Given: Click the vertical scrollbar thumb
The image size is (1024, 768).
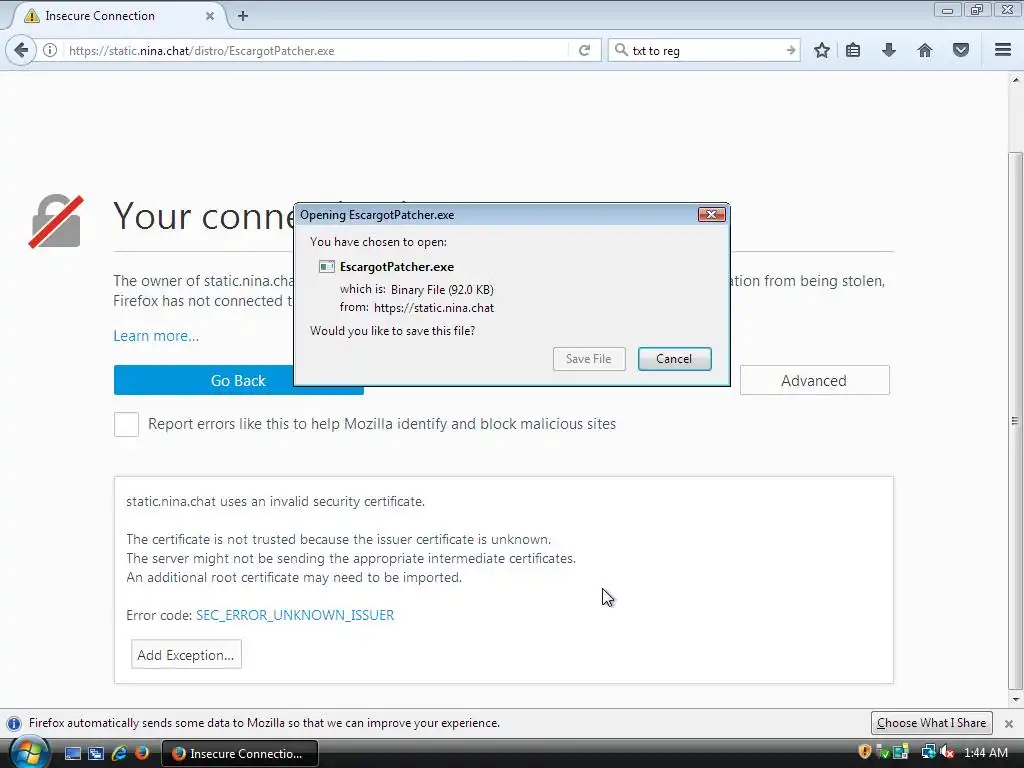Looking at the screenshot, I should click(1015, 421).
